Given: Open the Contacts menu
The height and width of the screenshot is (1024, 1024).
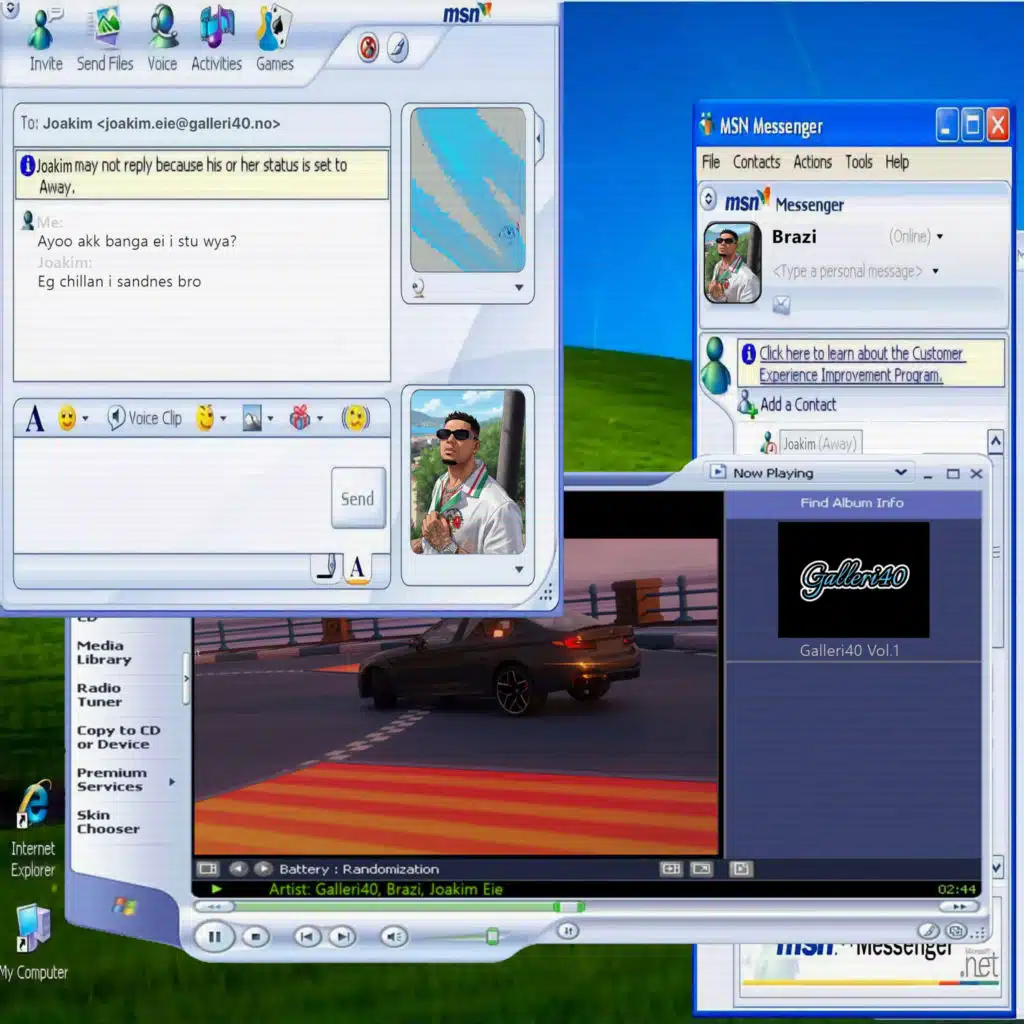Looking at the screenshot, I should coord(756,162).
